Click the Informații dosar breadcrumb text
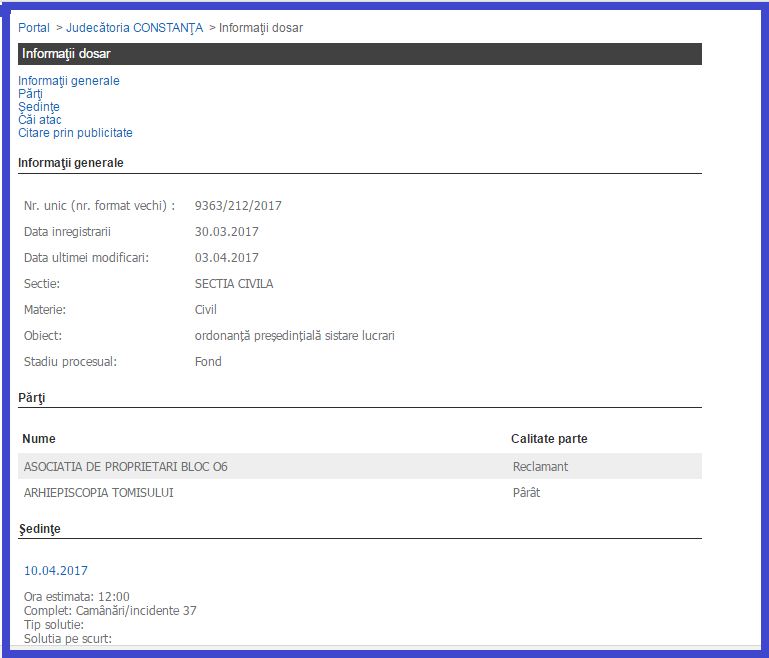The height and width of the screenshot is (658, 769). pos(261,28)
